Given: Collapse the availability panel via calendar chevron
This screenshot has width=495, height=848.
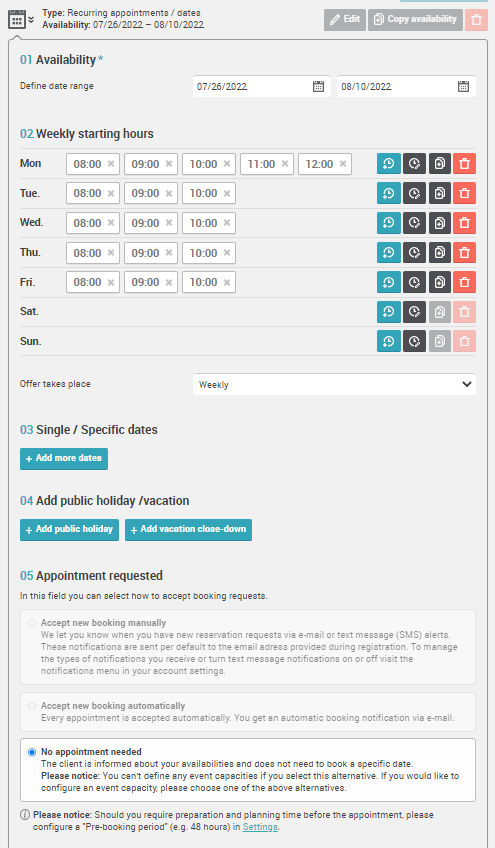Looking at the screenshot, I should pyautogui.click(x=31, y=20).
